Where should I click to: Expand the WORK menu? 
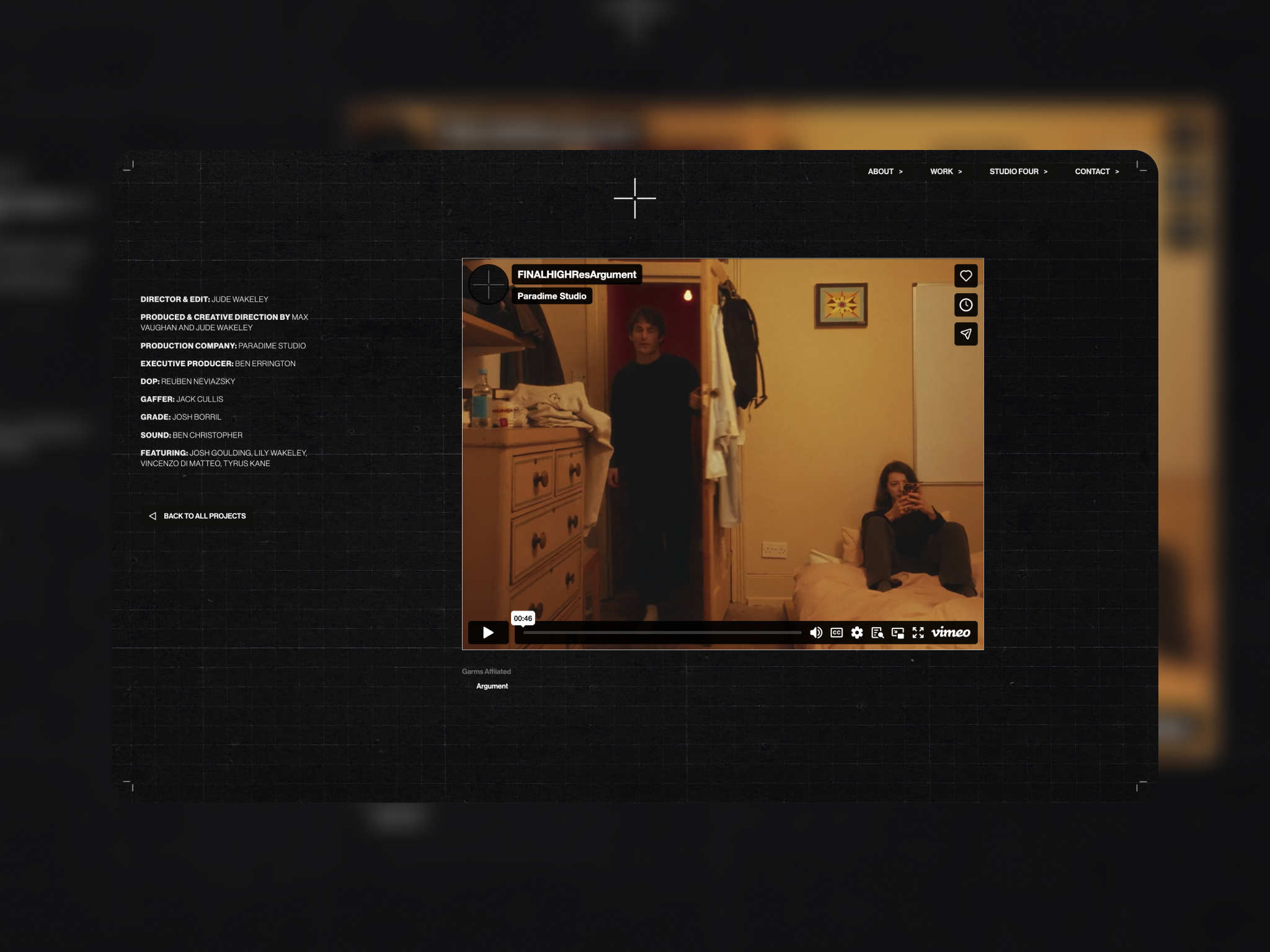tap(946, 172)
